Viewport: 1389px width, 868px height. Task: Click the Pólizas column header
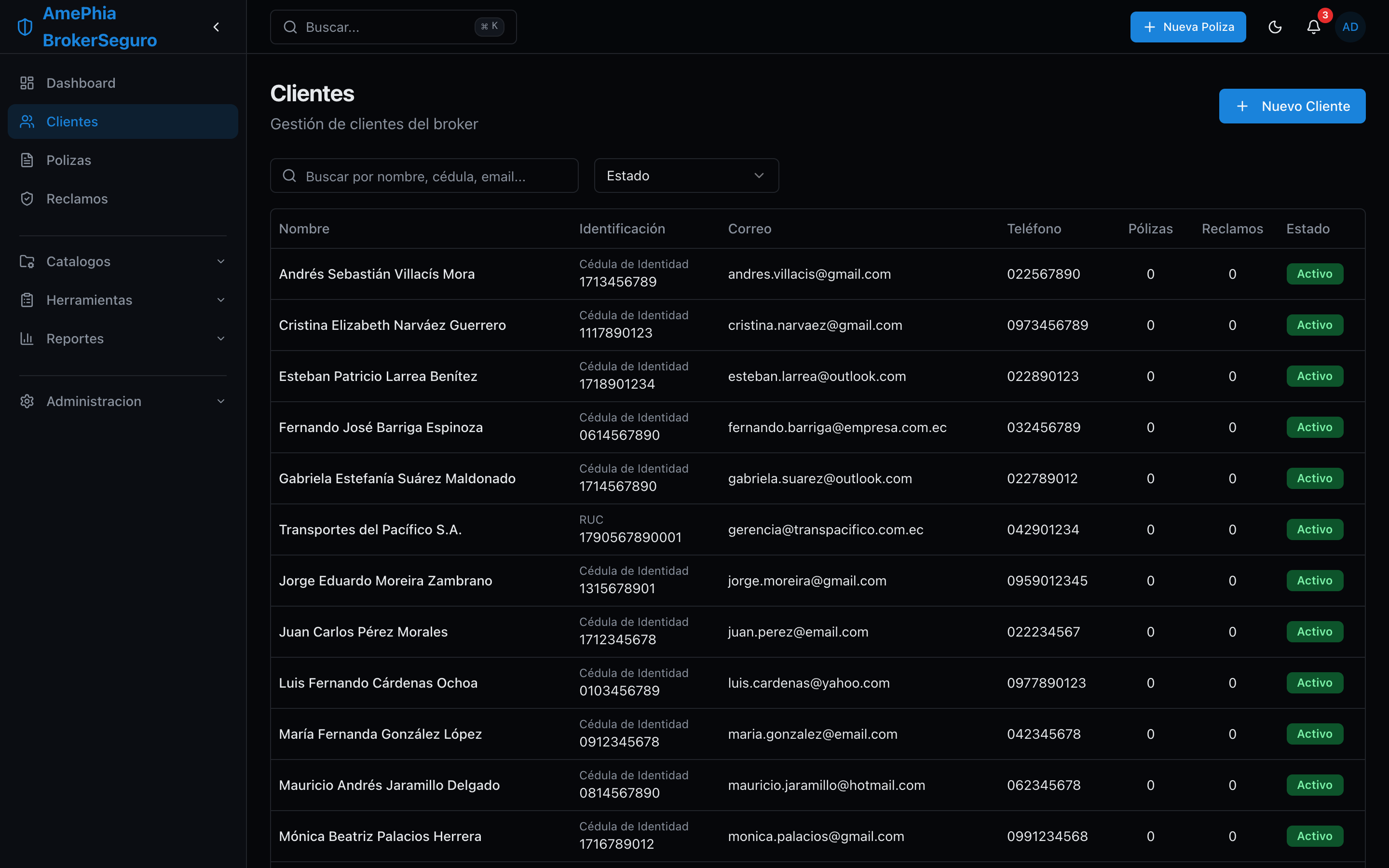click(x=1150, y=229)
